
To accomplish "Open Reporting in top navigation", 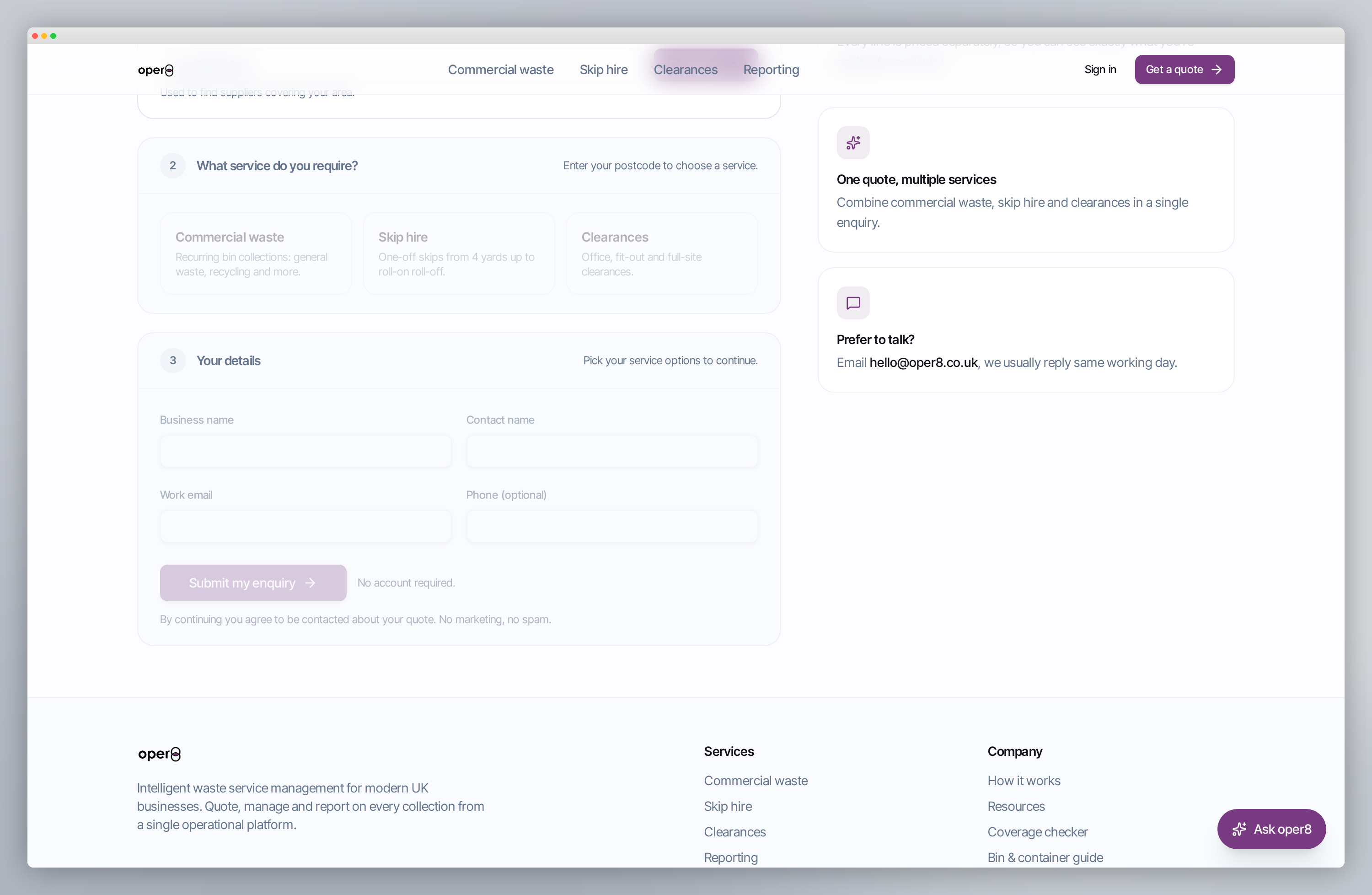I will coord(771,70).
